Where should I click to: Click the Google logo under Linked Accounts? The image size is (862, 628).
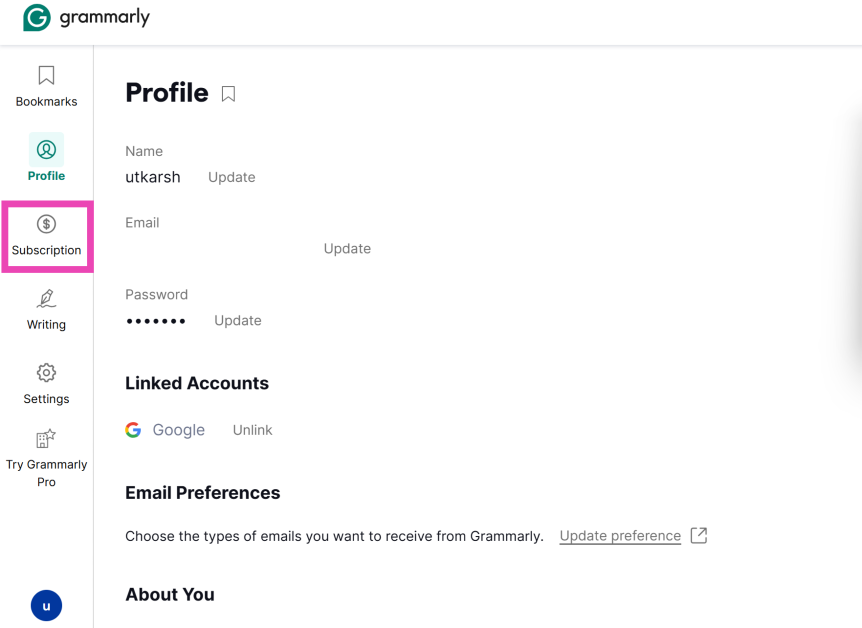[133, 430]
